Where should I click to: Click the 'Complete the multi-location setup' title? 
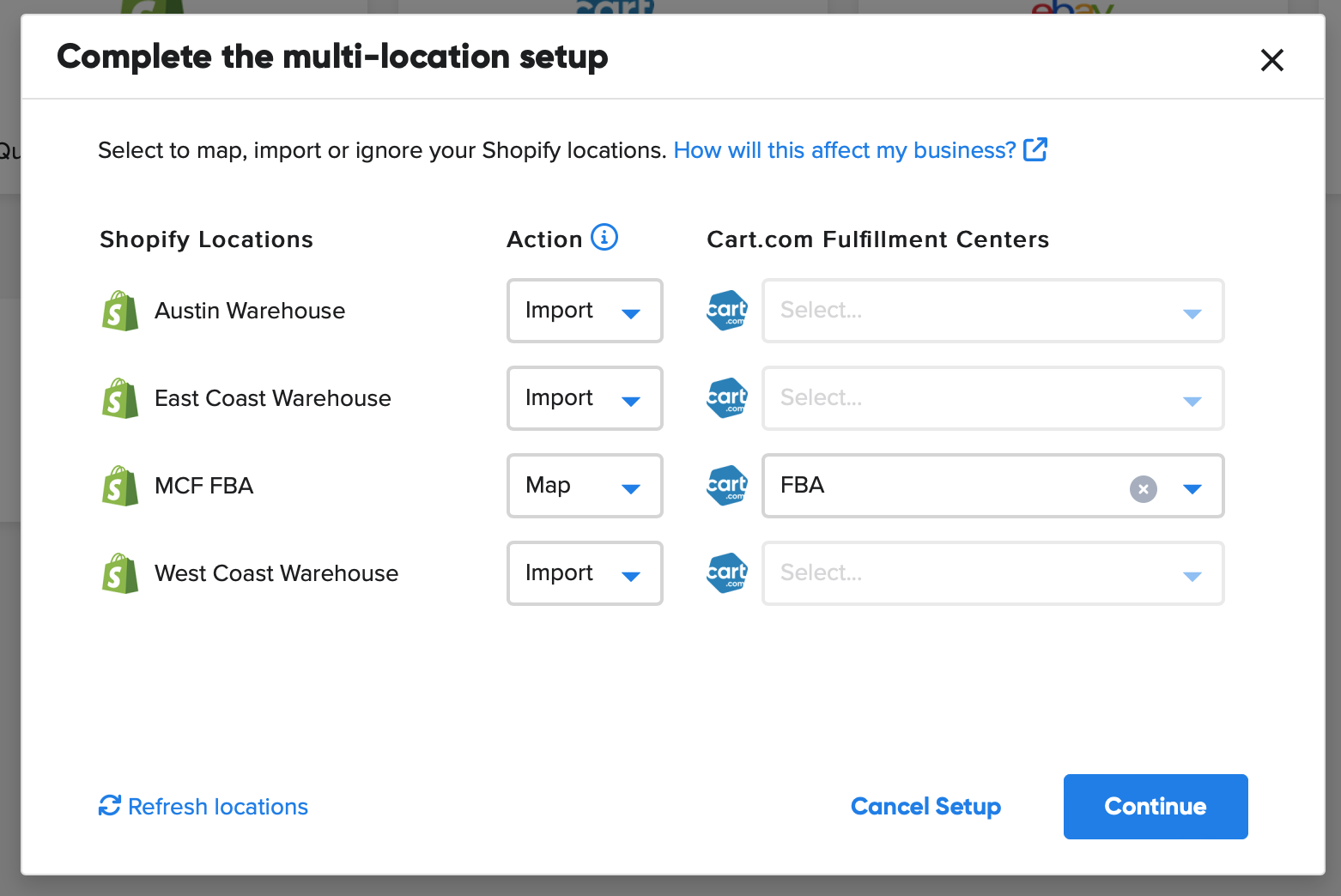pos(332,57)
